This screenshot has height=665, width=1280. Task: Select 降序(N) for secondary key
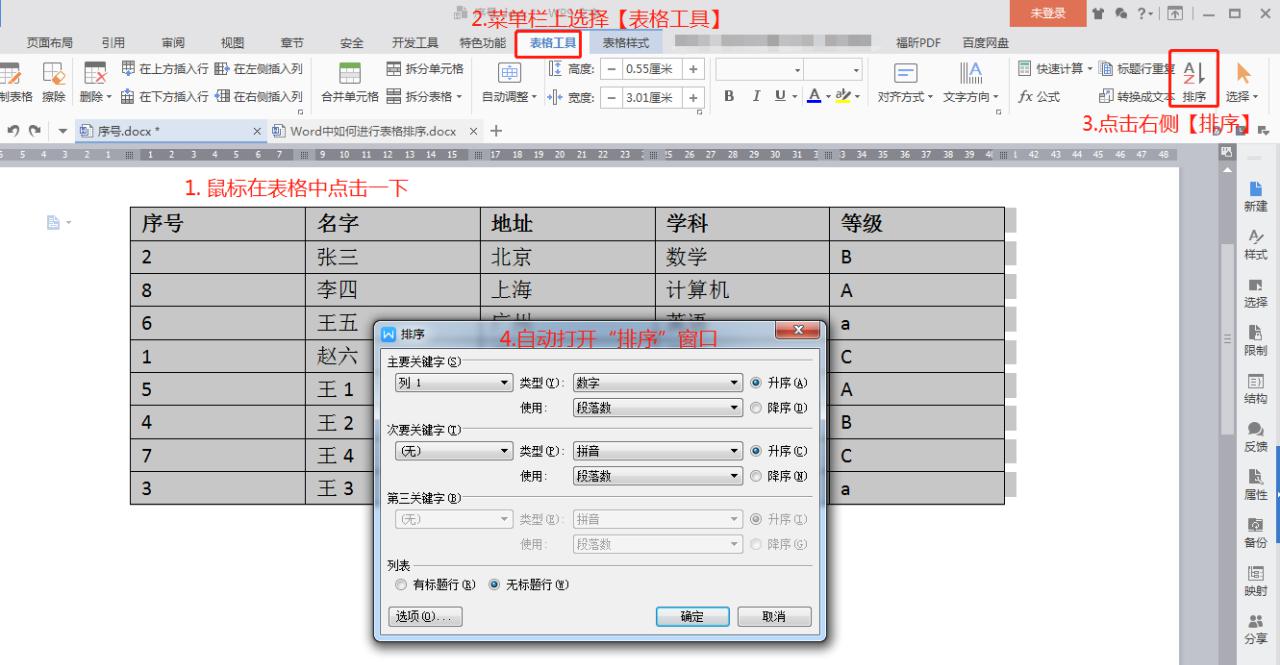point(778,476)
